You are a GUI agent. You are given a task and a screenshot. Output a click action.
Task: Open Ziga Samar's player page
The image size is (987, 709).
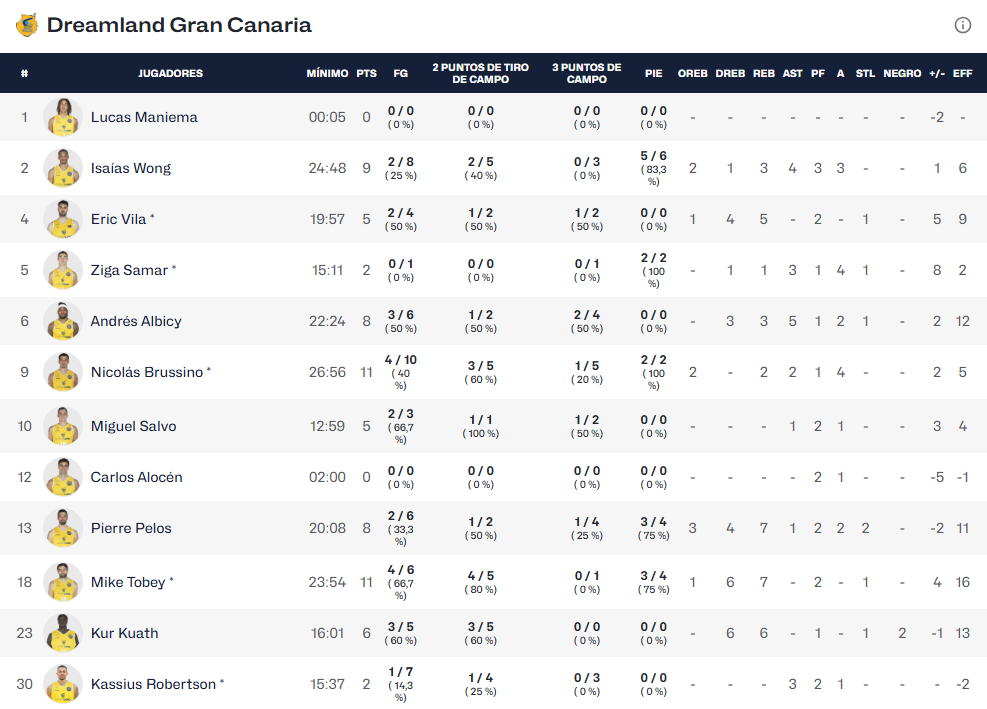(x=129, y=270)
